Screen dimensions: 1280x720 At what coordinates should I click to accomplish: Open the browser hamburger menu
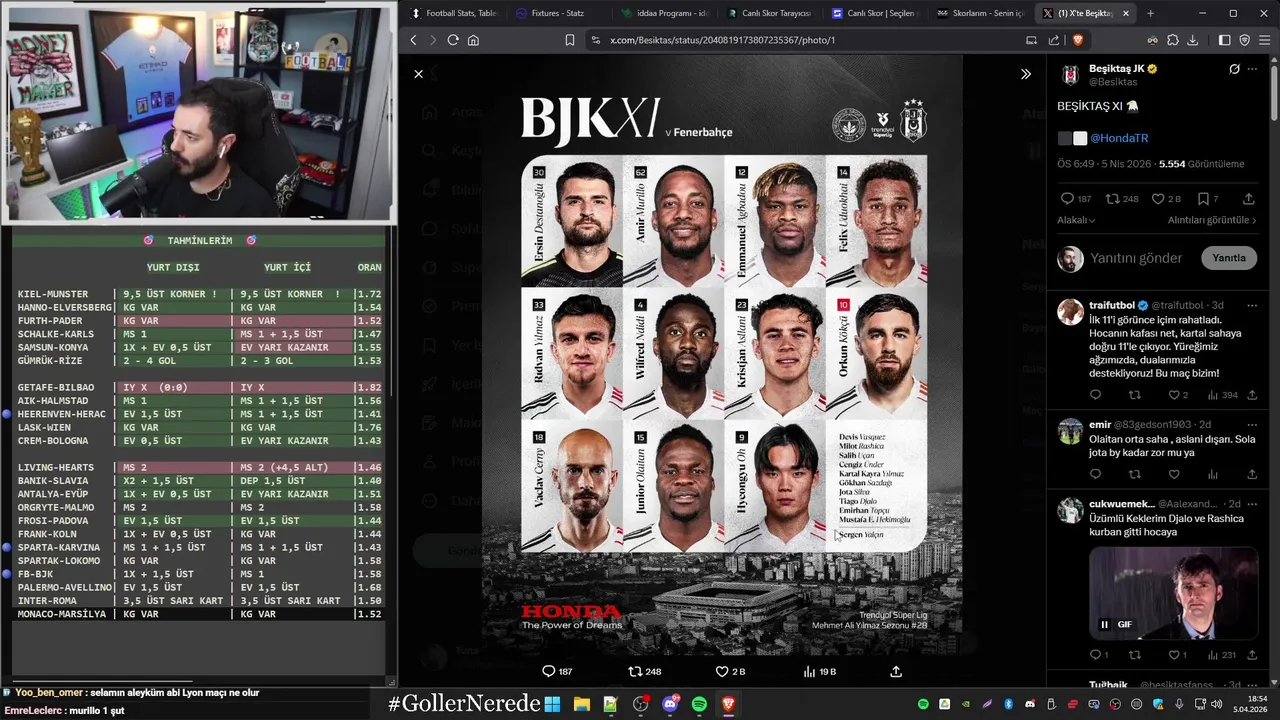point(1265,40)
